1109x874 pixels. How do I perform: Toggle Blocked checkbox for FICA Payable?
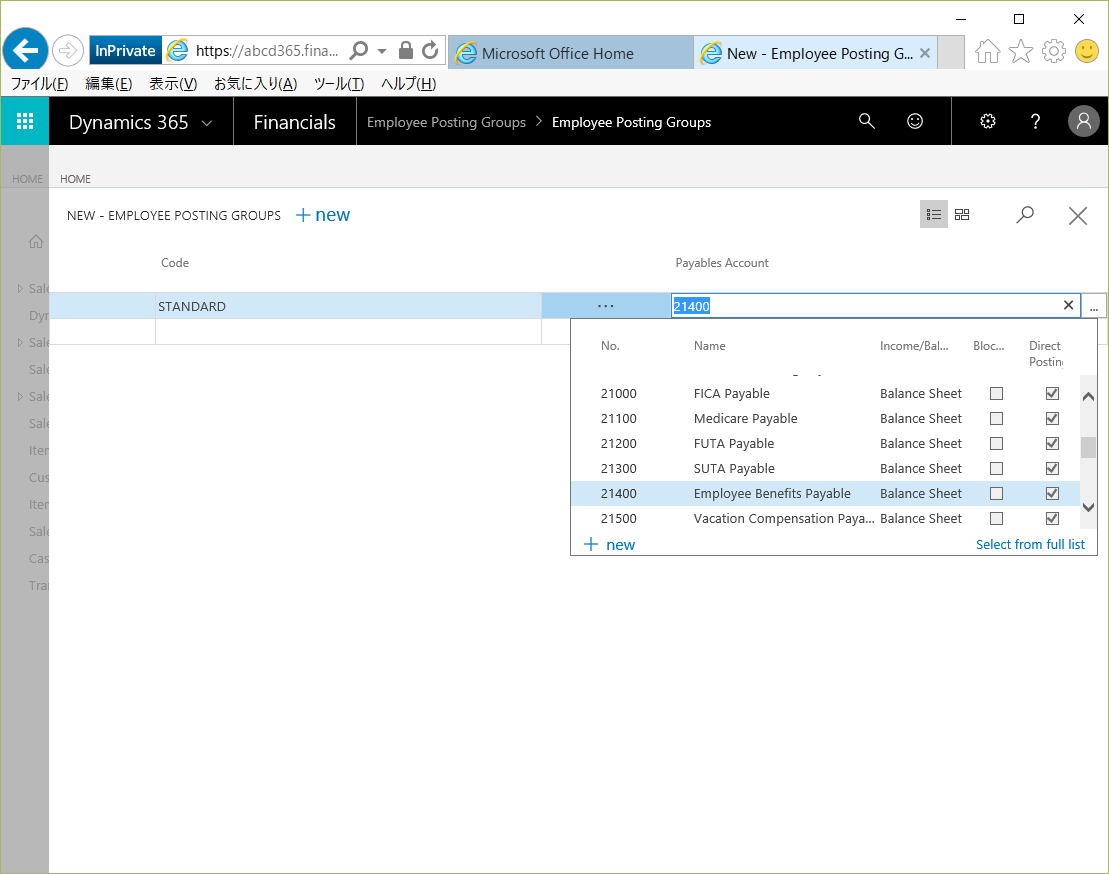pos(997,393)
